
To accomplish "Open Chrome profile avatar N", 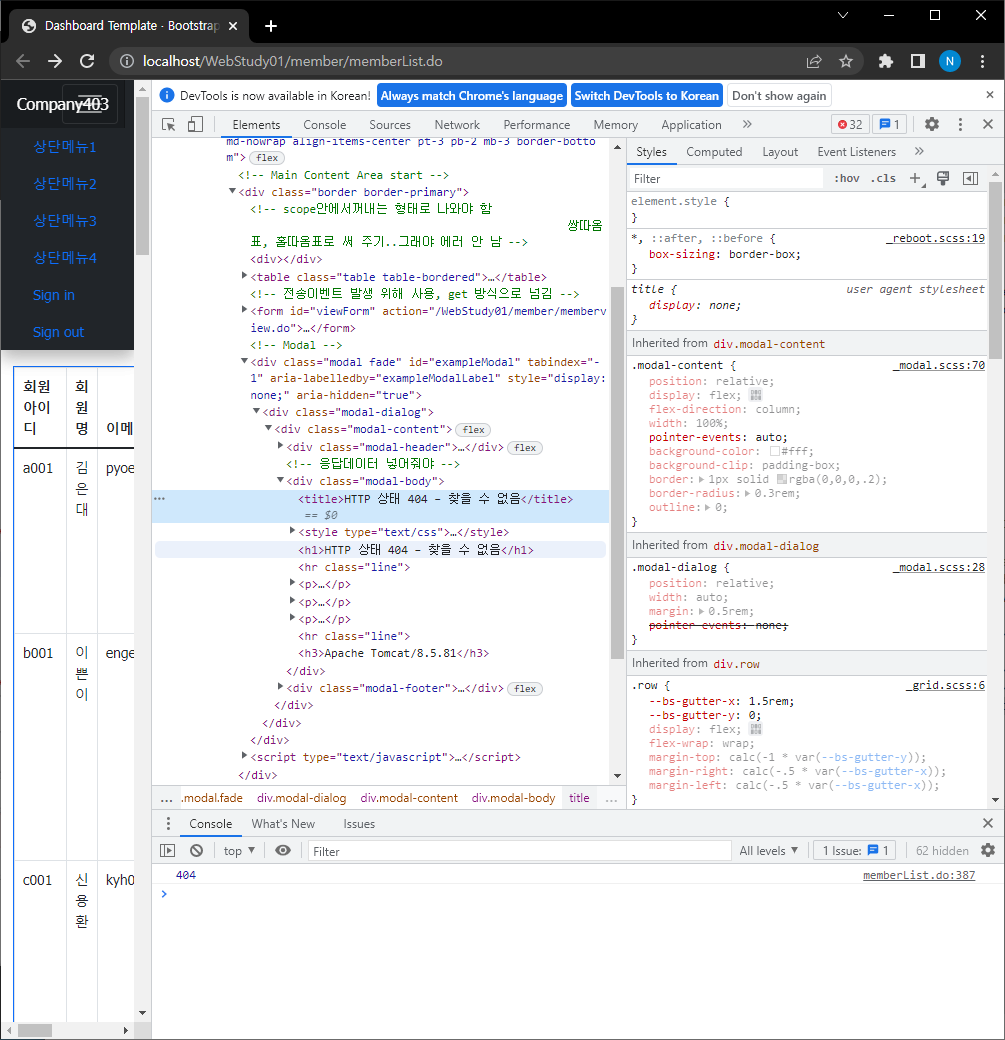I will point(950,61).
